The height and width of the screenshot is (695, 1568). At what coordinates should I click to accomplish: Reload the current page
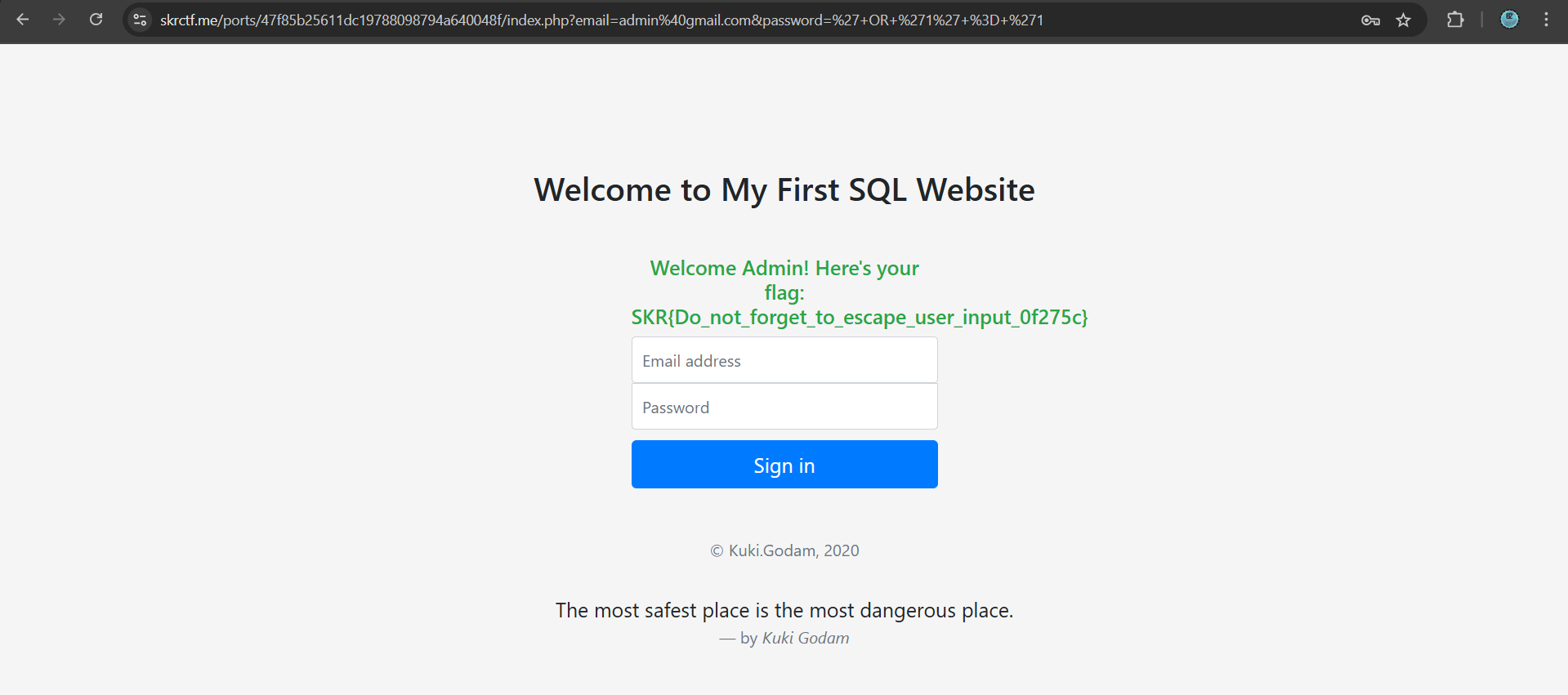(x=96, y=20)
